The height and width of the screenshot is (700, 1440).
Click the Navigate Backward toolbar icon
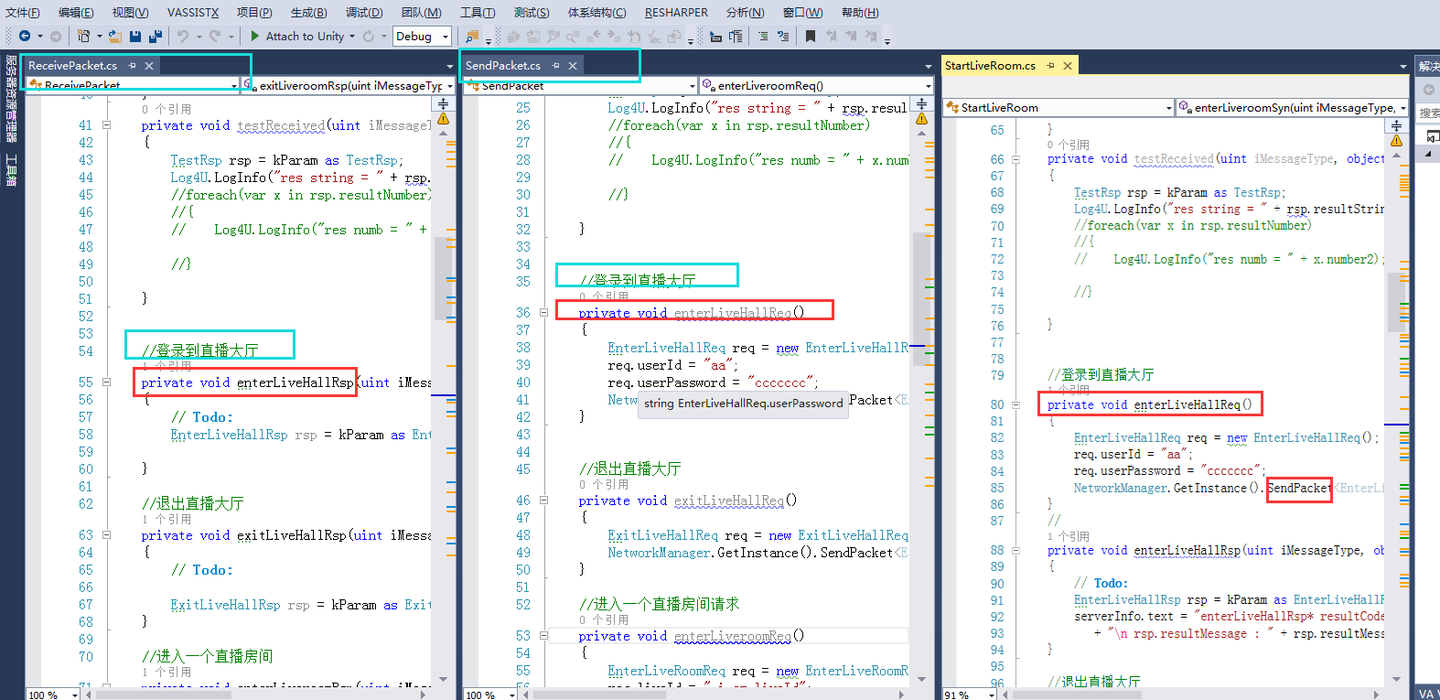(x=25, y=36)
